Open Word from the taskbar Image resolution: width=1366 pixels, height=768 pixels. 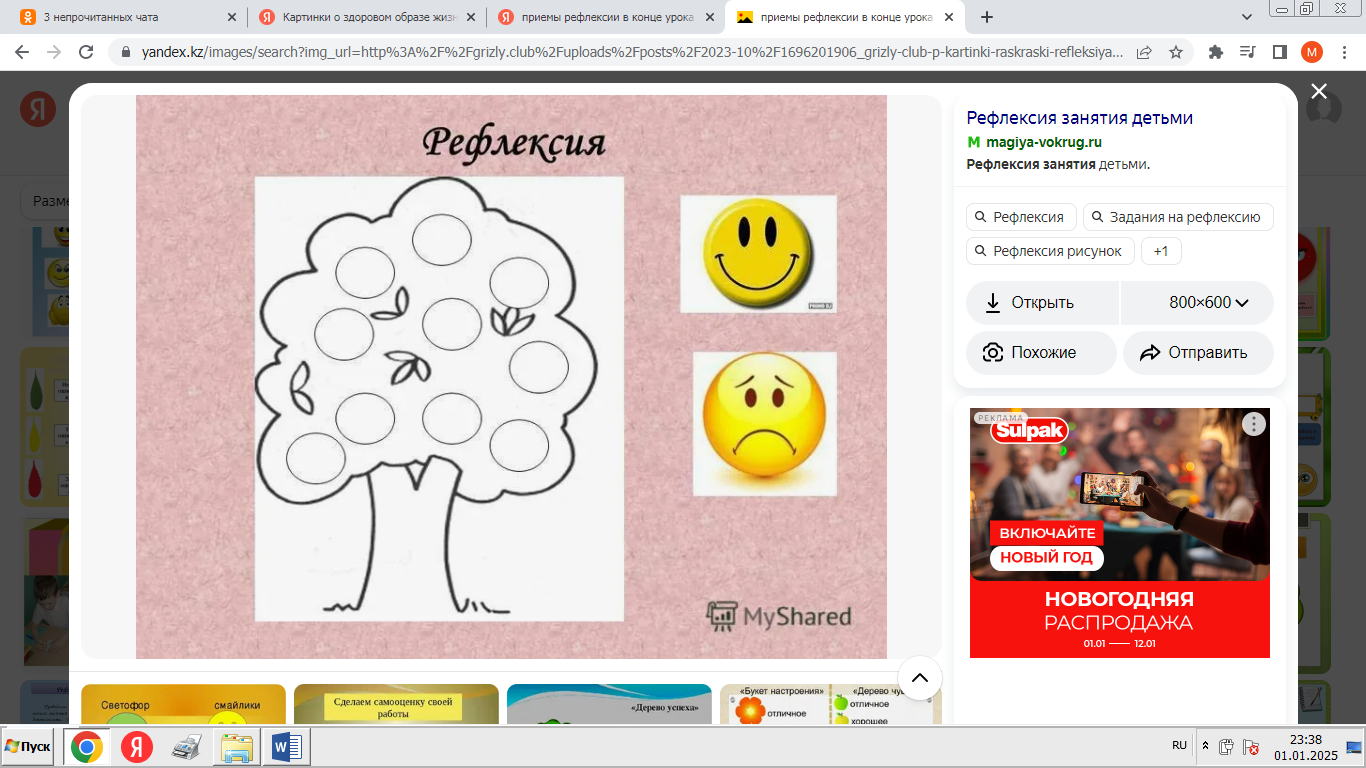[286, 747]
